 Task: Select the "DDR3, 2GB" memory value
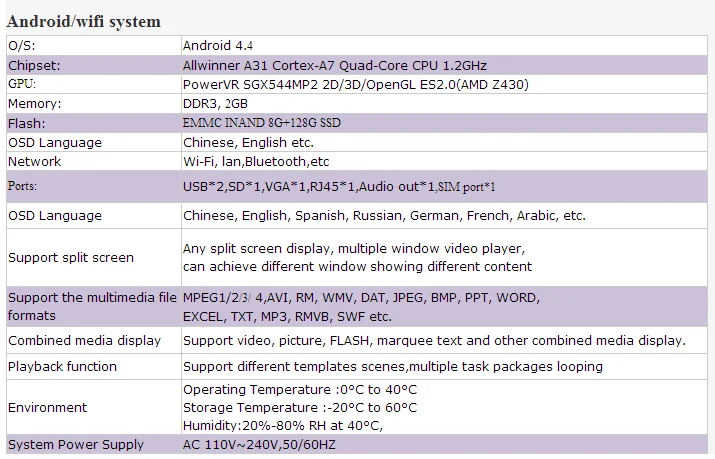click(214, 104)
